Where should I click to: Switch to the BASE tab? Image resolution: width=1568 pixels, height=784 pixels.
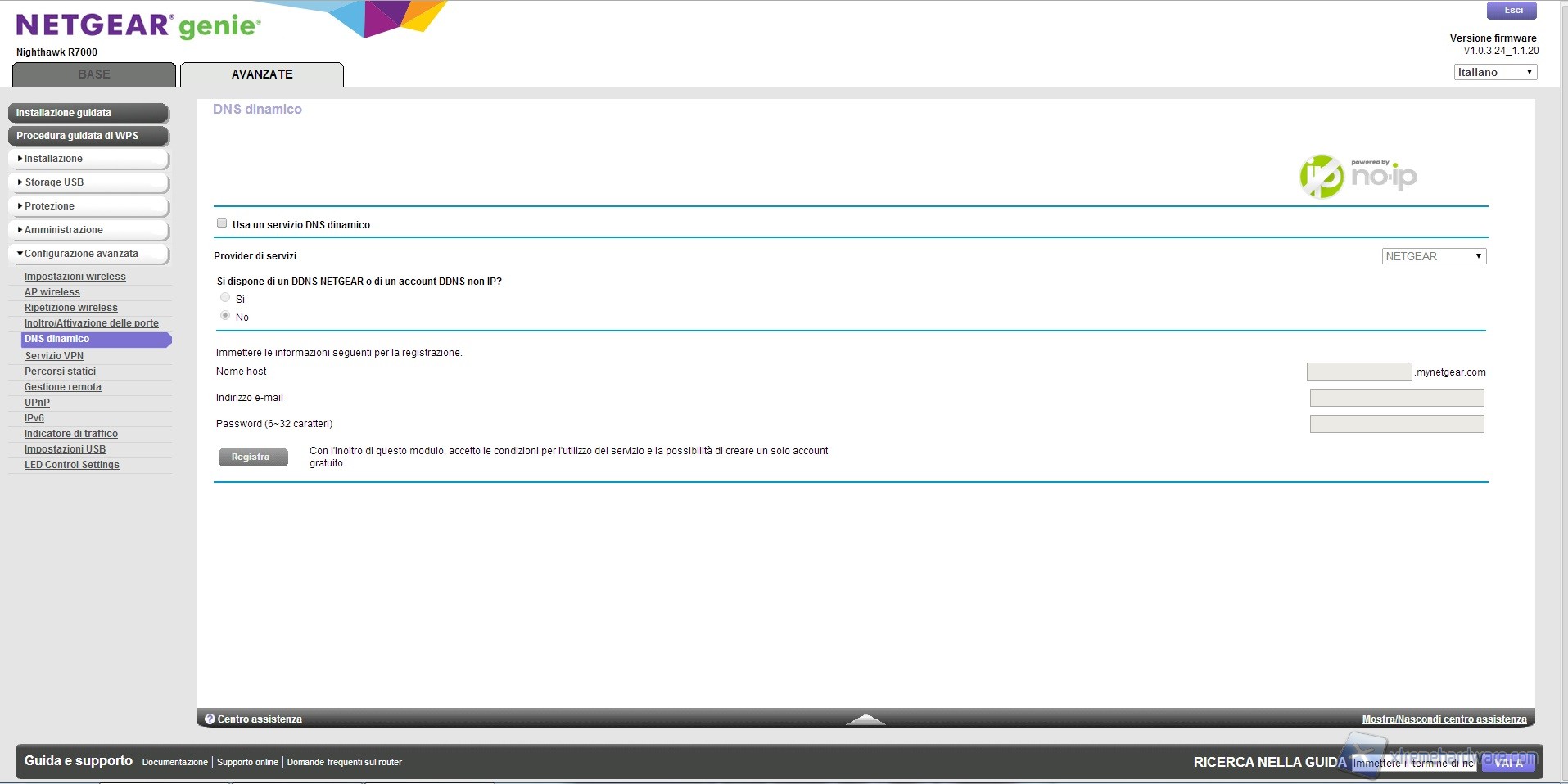click(x=94, y=74)
